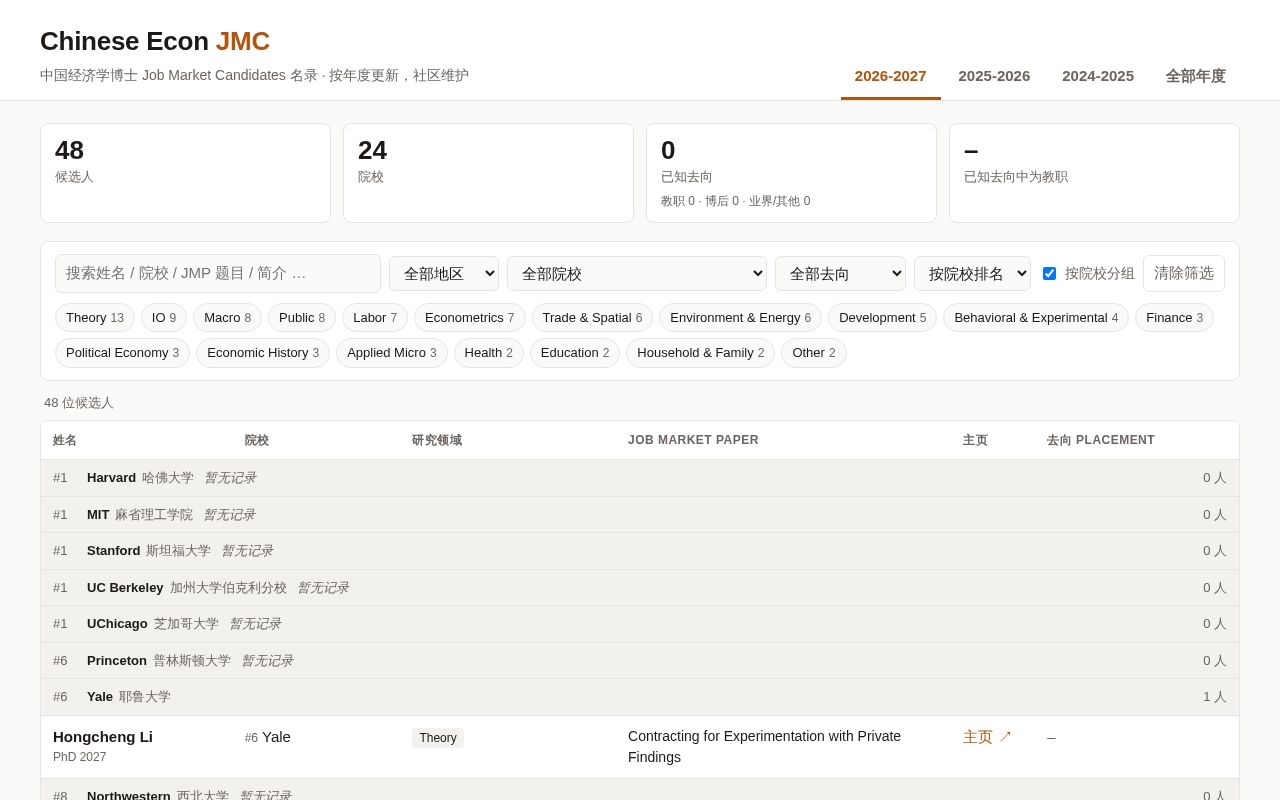This screenshot has height=800, width=1280.
Task: Toggle the 按院校分组 checkbox
Action: [x=1049, y=273]
